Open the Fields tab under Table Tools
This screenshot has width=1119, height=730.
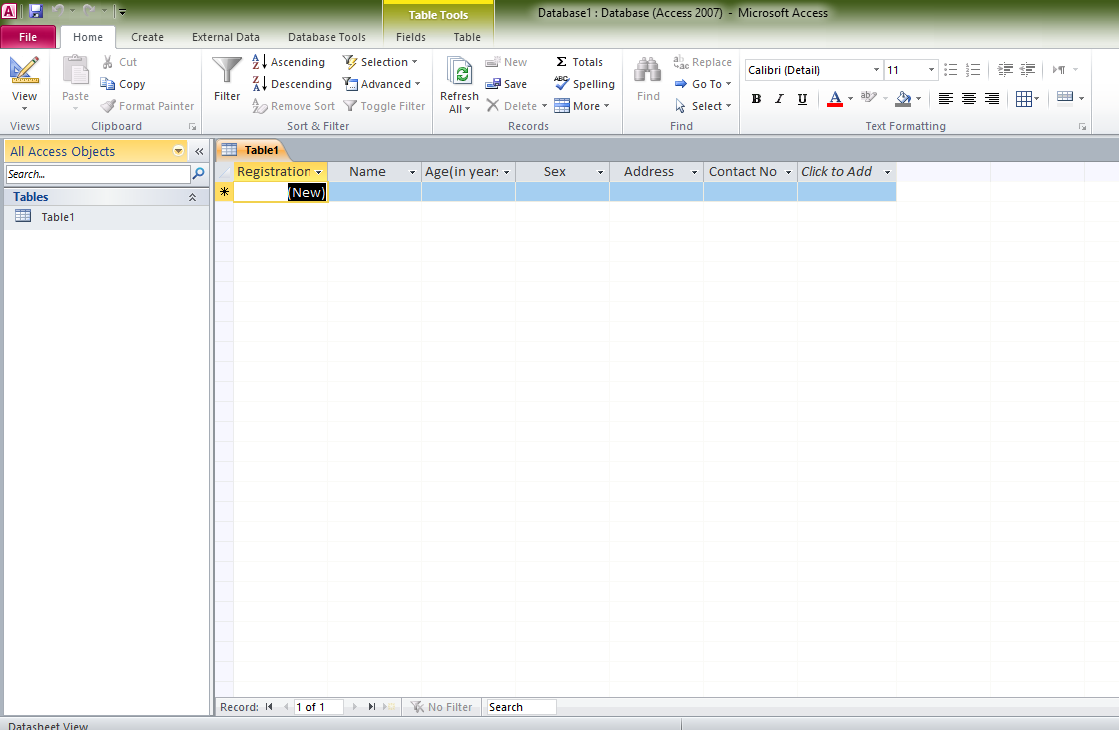coord(410,37)
